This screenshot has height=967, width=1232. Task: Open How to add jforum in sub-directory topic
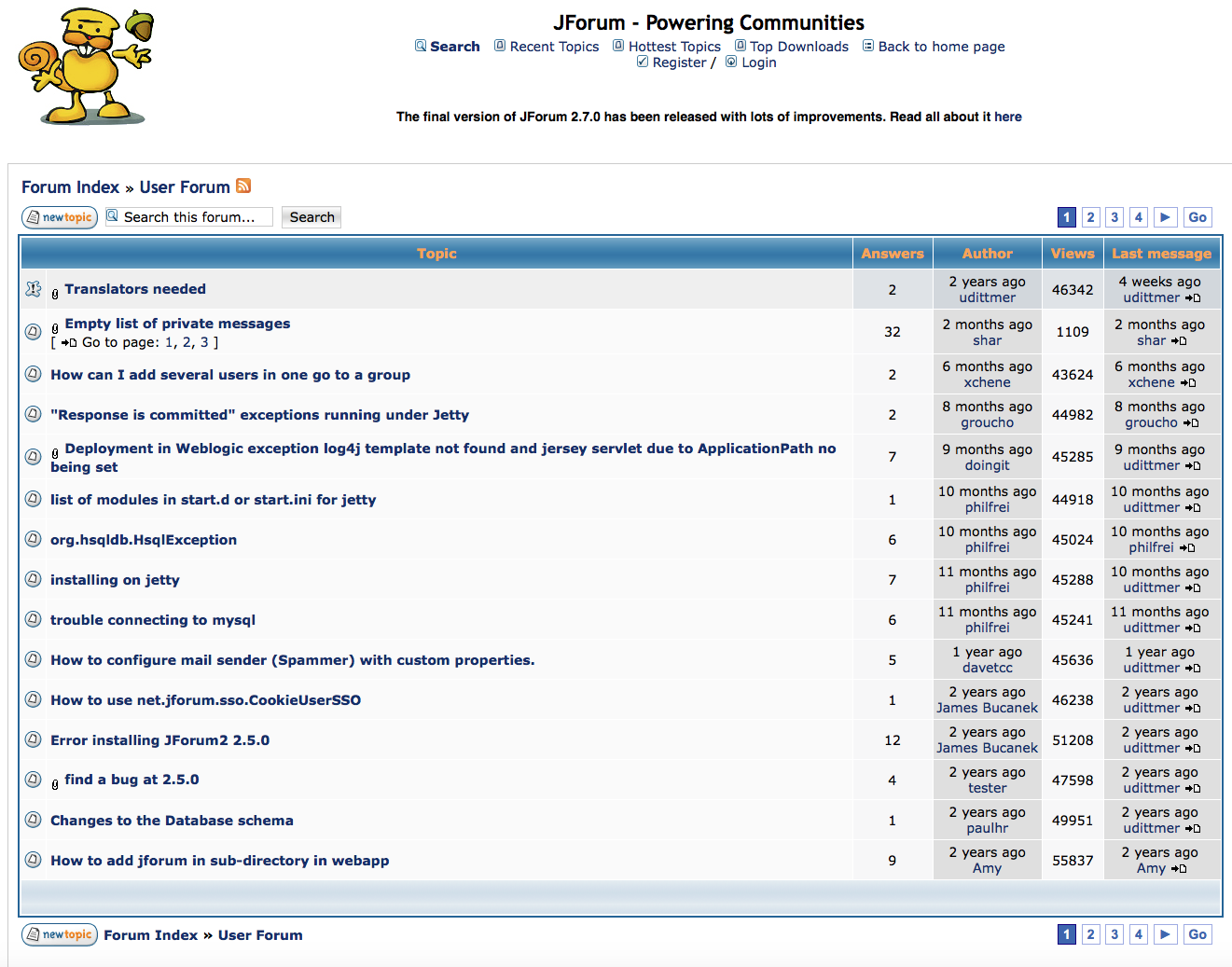tap(220, 861)
